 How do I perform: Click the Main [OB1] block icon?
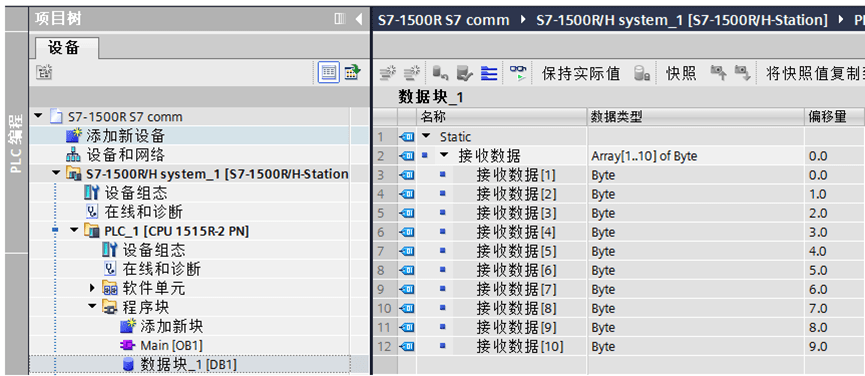tap(127, 346)
